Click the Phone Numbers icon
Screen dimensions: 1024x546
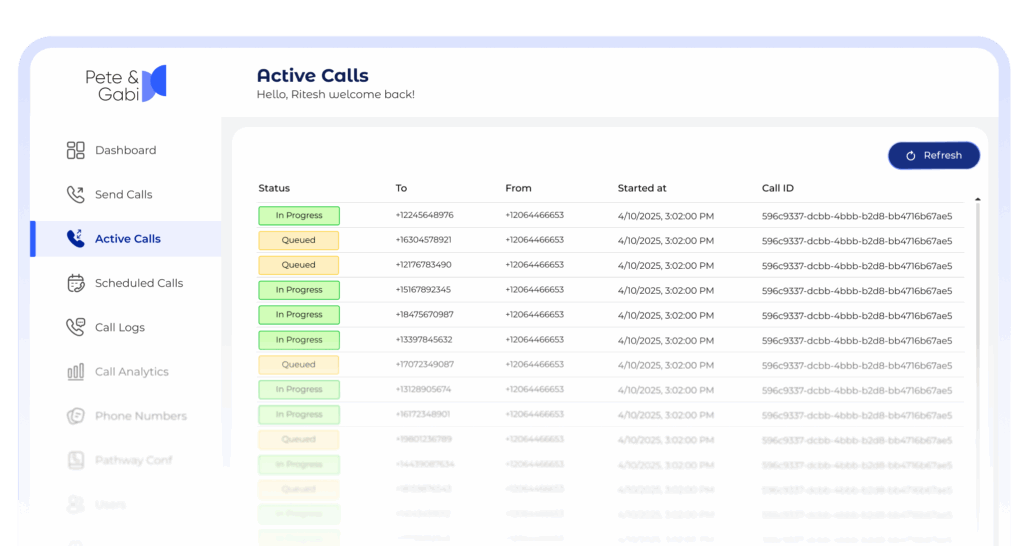pyautogui.click(x=76, y=416)
